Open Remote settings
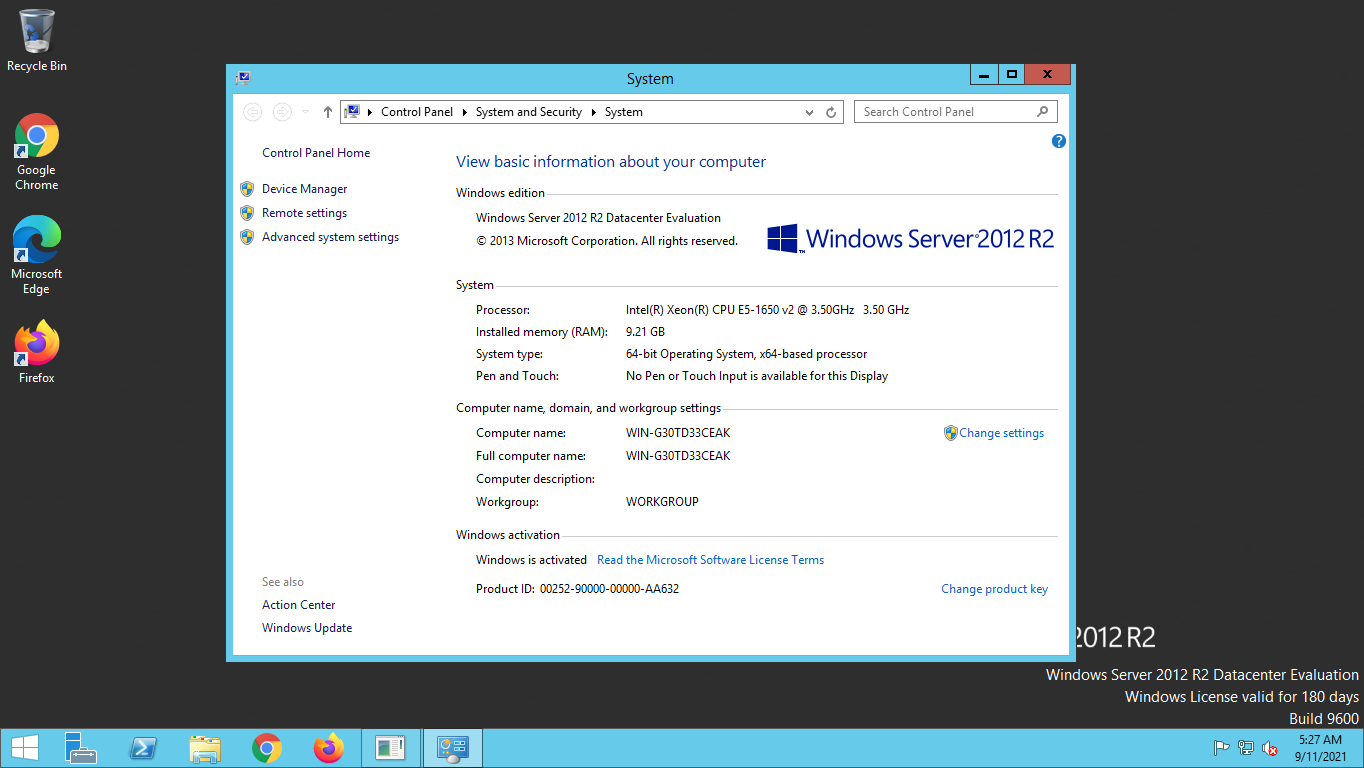This screenshot has width=1364, height=768. click(305, 213)
